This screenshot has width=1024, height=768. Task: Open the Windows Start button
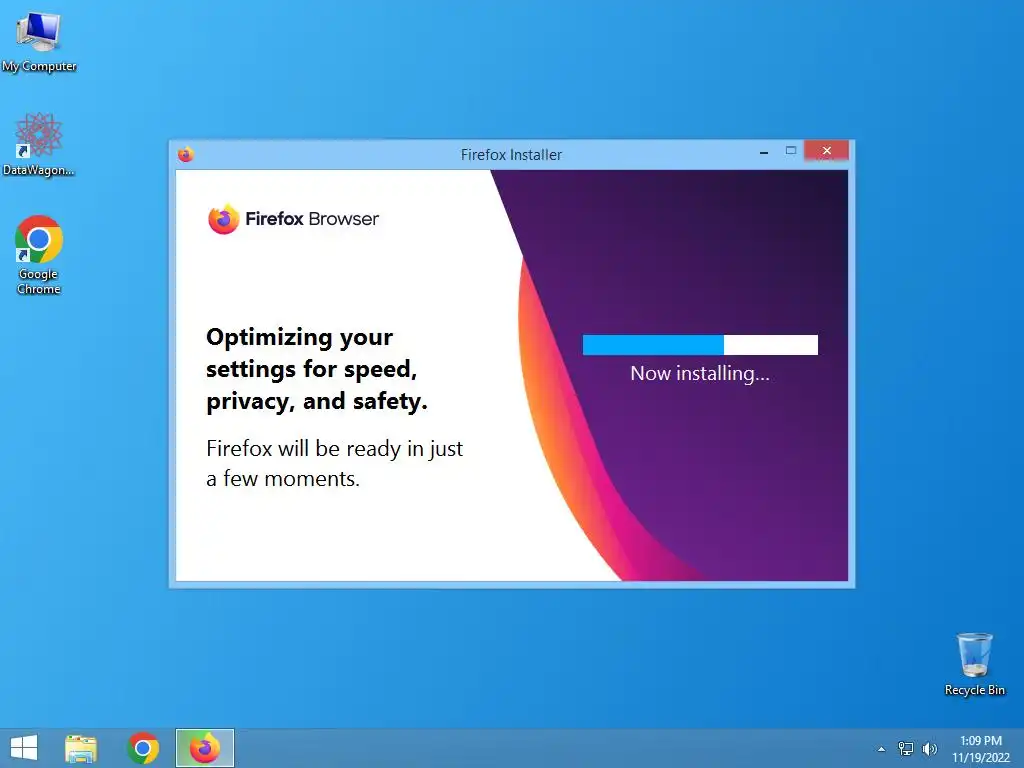[x=24, y=748]
